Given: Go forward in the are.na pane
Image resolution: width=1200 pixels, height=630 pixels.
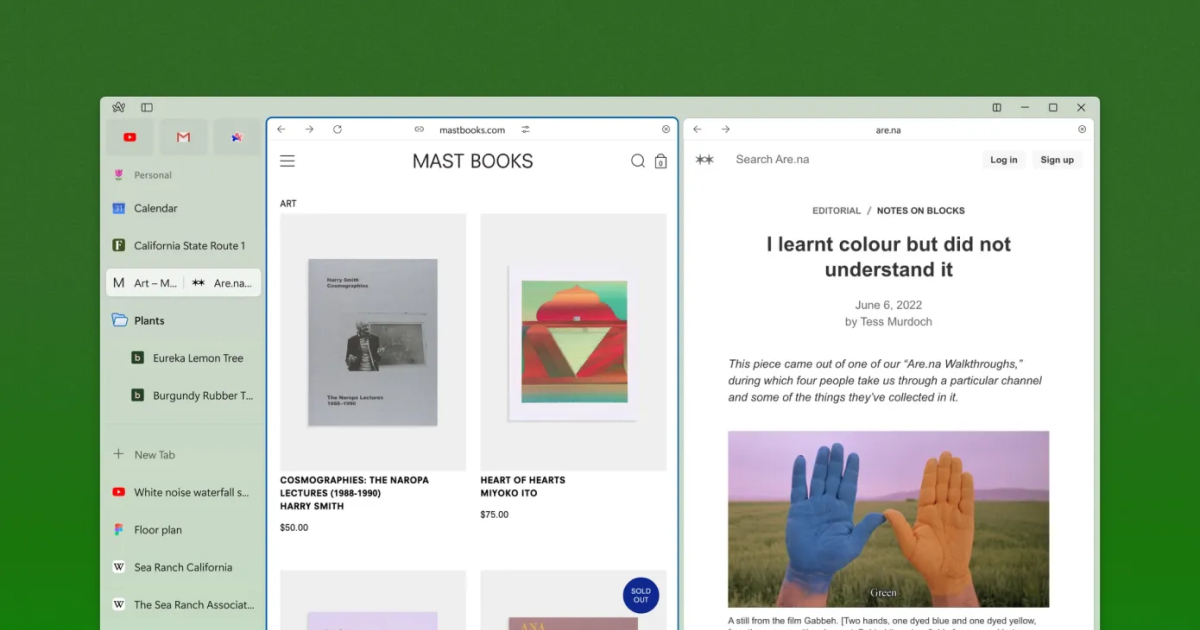Looking at the screenshot, I should (x=725, y=129).
